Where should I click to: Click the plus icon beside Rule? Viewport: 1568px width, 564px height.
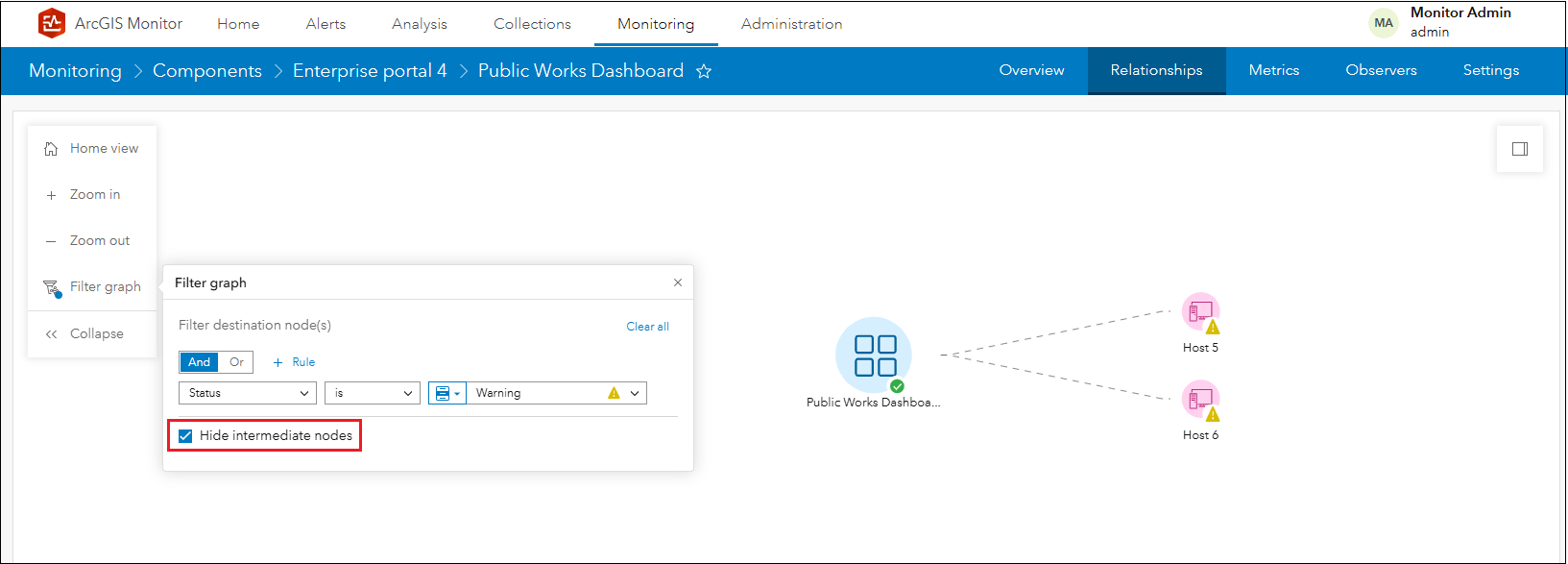(x=277, y=362)
